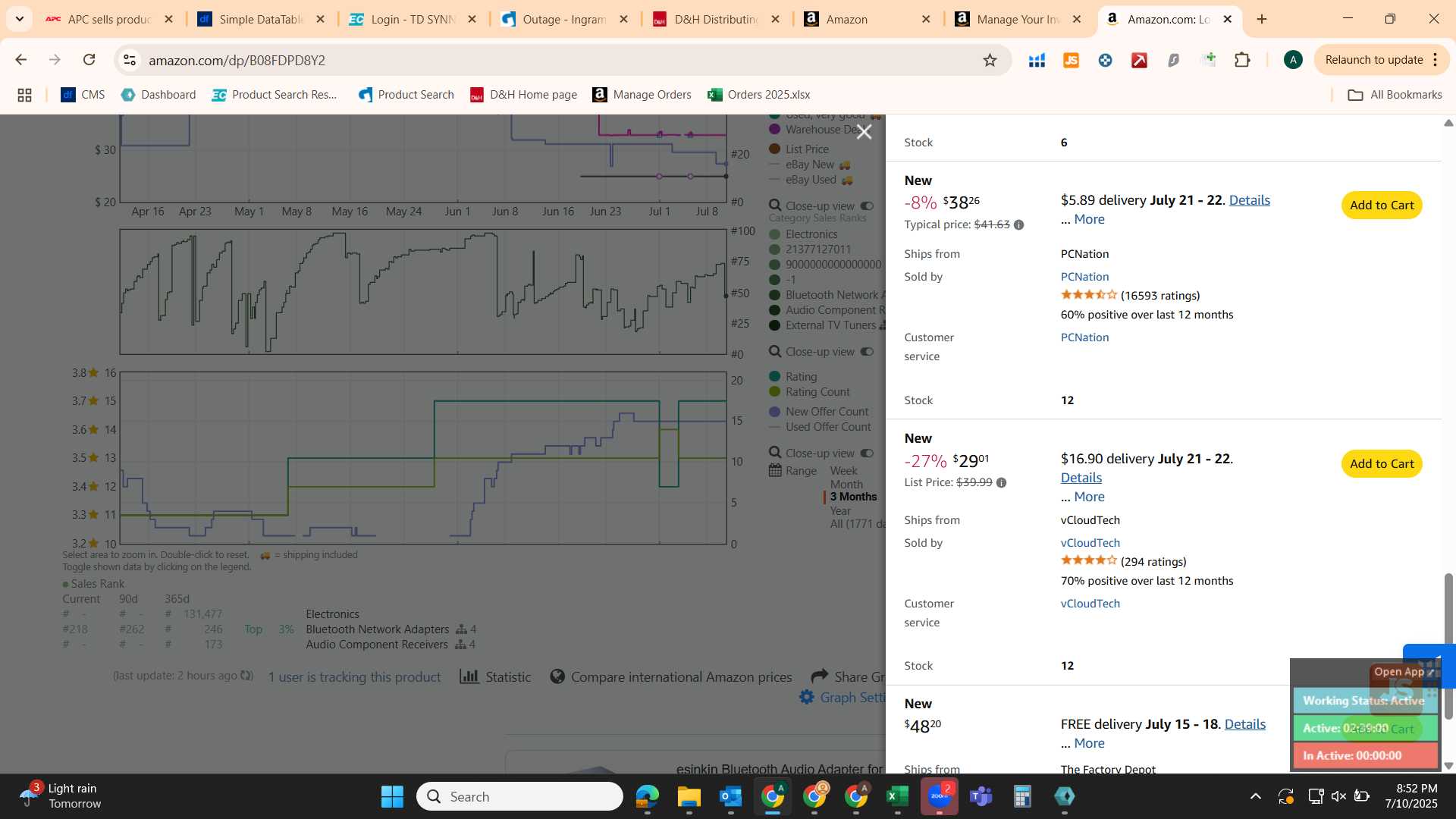Open the Extensions puzzle icon
This screenshot has height=819, width=1456.
[x=1242, y=60]
